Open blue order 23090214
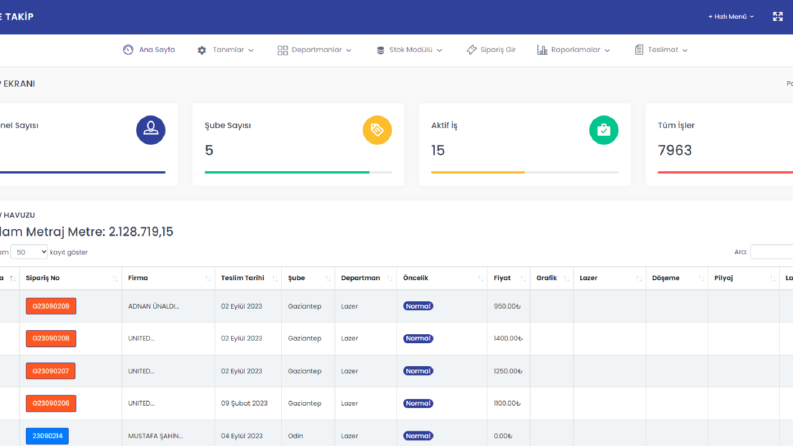The height and width of the screenshot is (446, 793). (48, 435)
